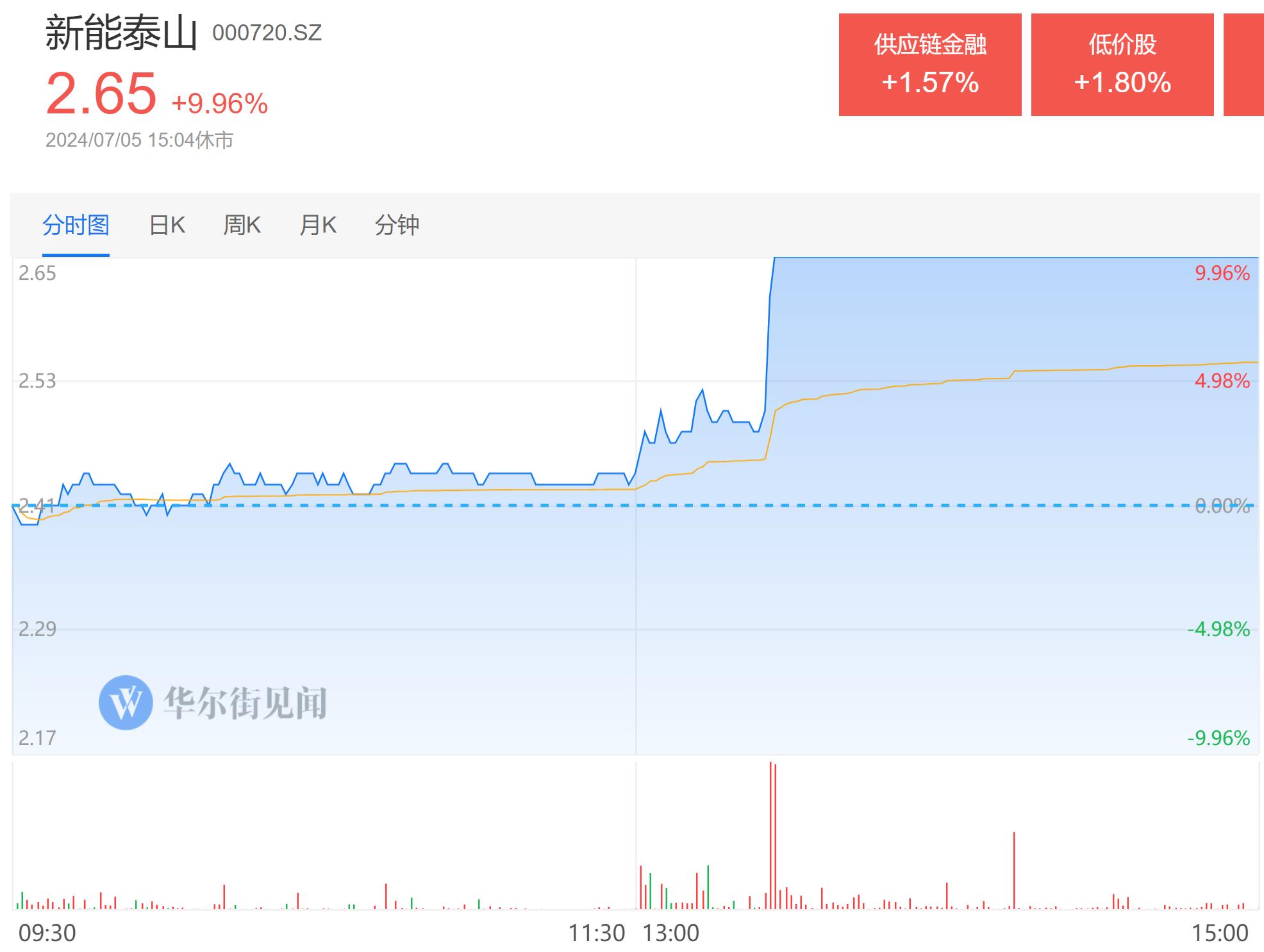Click the 09:30 time axis label
Screen dimensions: 1264x952
point(47,933)
